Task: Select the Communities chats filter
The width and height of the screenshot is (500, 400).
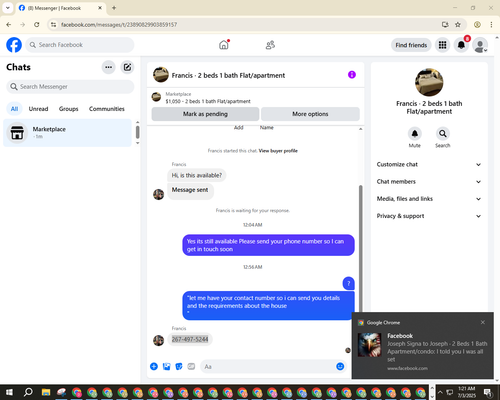Action: coord(107,109)
